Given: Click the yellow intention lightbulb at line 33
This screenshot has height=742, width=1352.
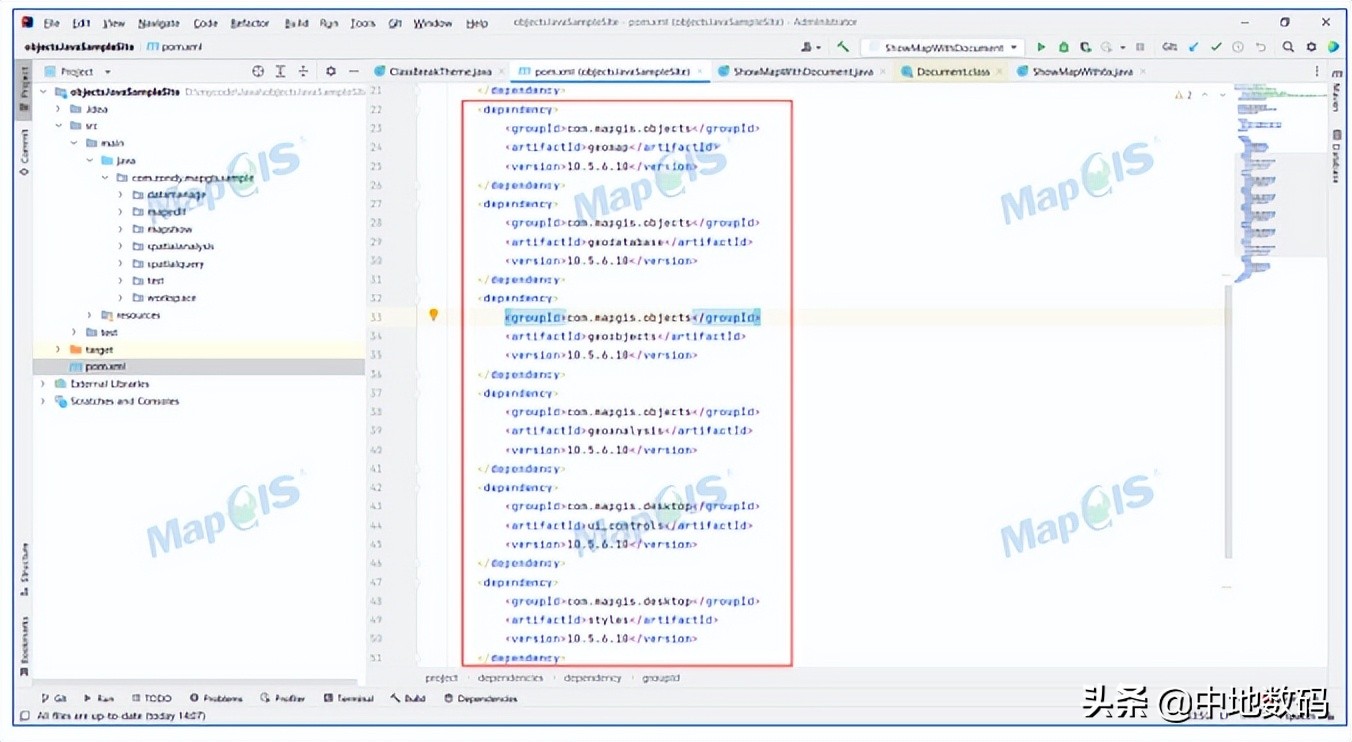Looking at the screenshot, I should click(x=433, y=315).
